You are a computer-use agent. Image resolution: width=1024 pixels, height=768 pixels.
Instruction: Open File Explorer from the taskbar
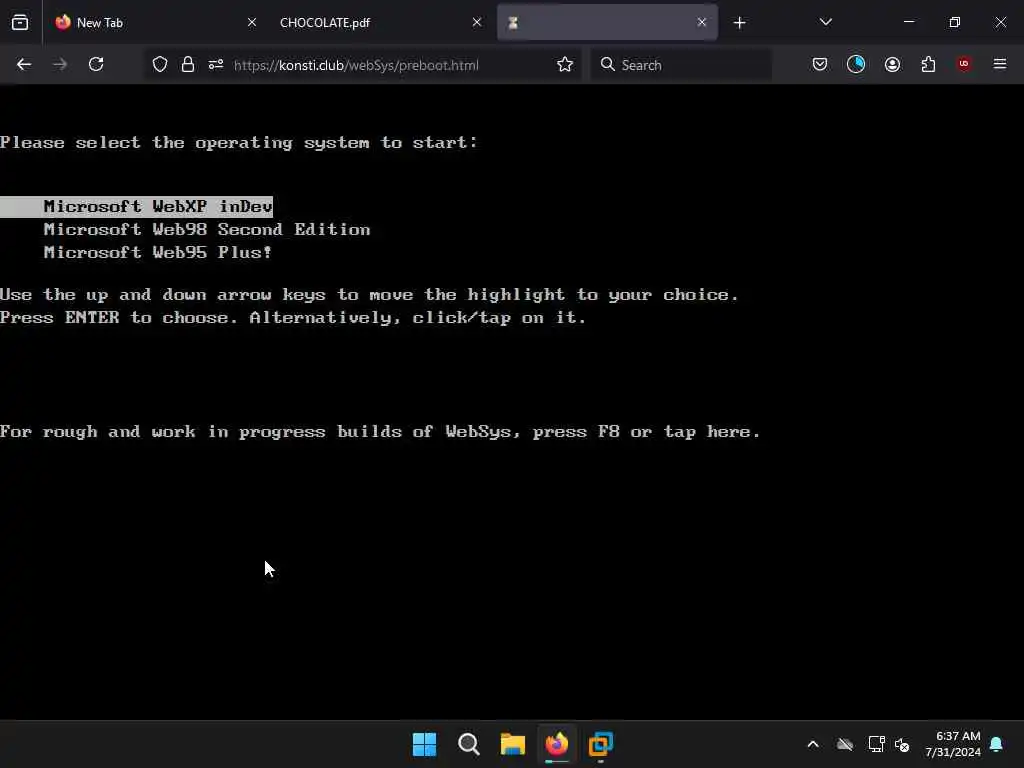(513, 744)
